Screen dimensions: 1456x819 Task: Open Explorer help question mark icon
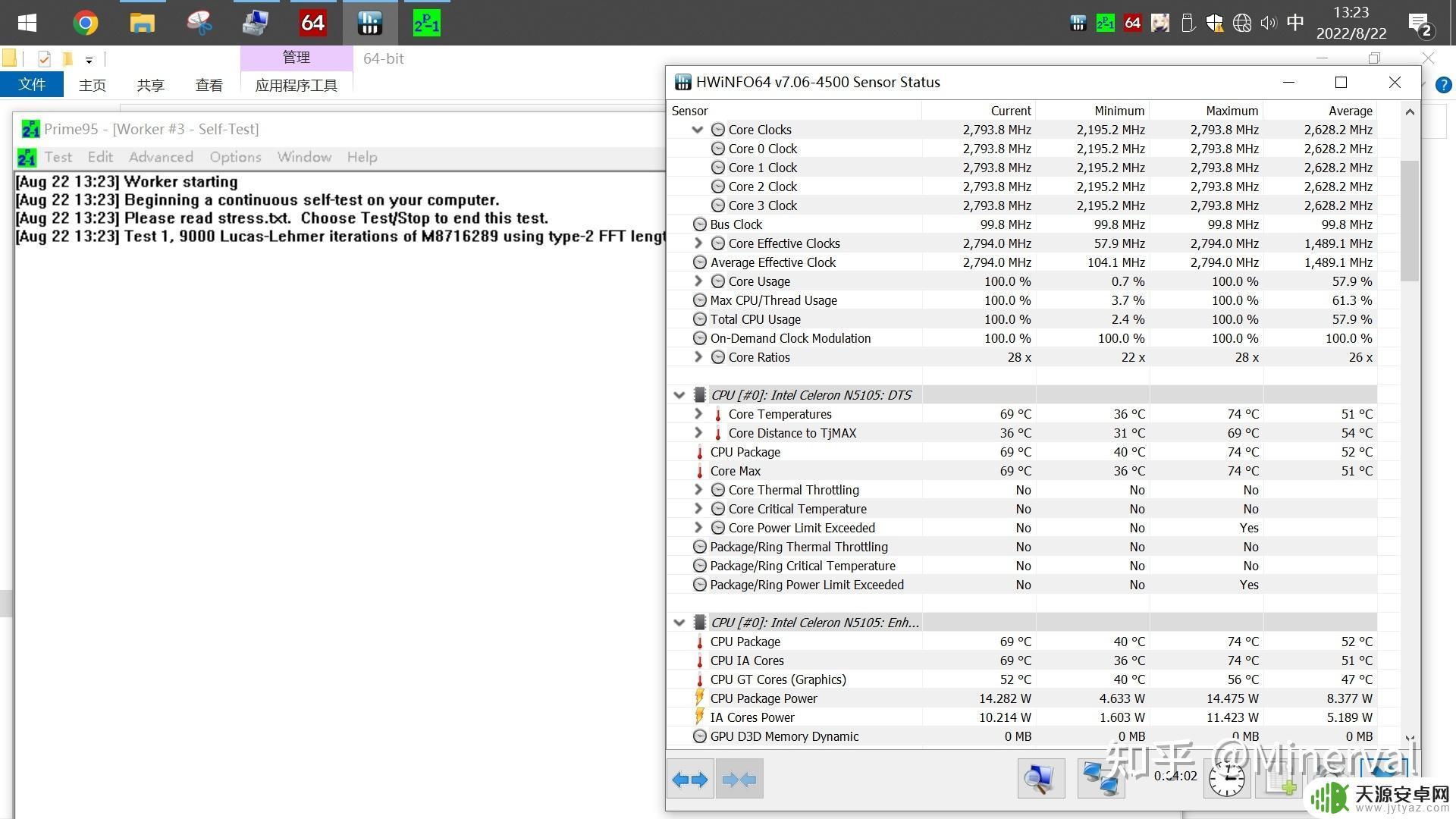(1444, 85)
